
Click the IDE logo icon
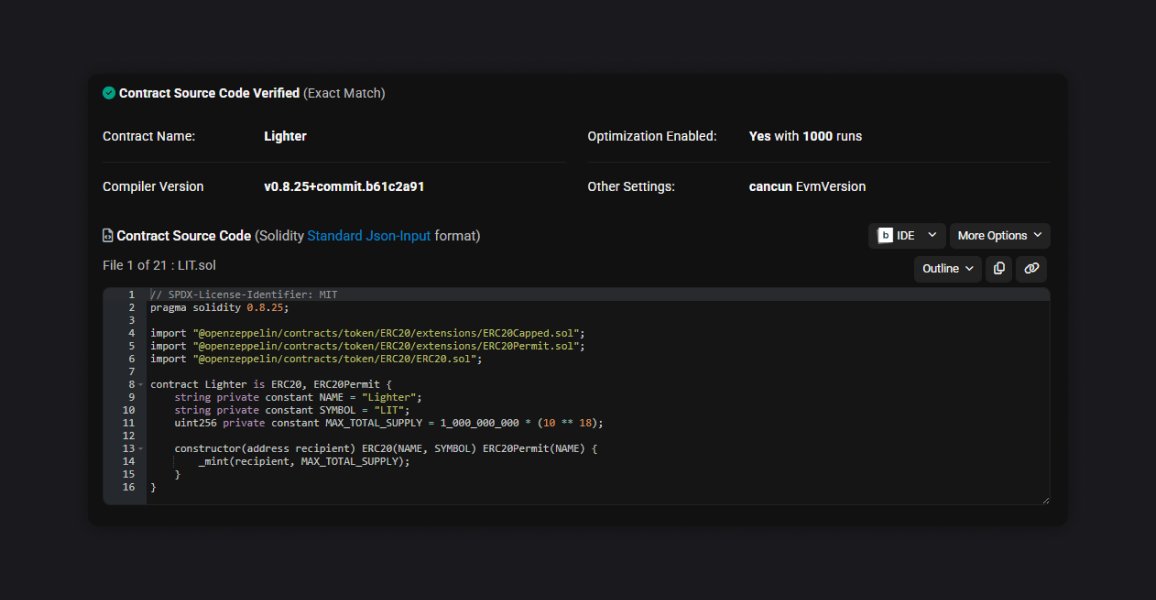tap(885, 236)
